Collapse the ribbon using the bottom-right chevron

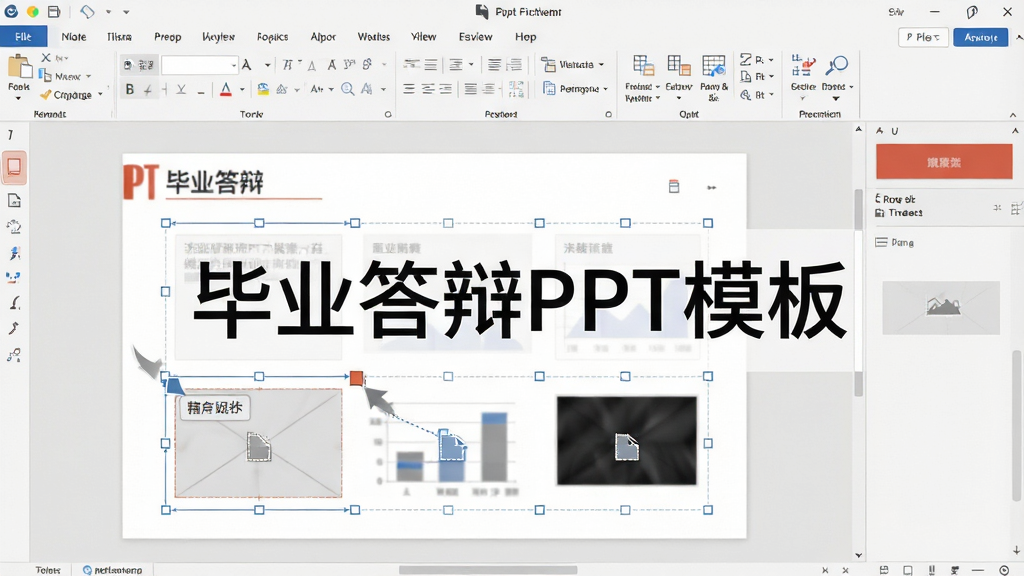pos(1013,115)
